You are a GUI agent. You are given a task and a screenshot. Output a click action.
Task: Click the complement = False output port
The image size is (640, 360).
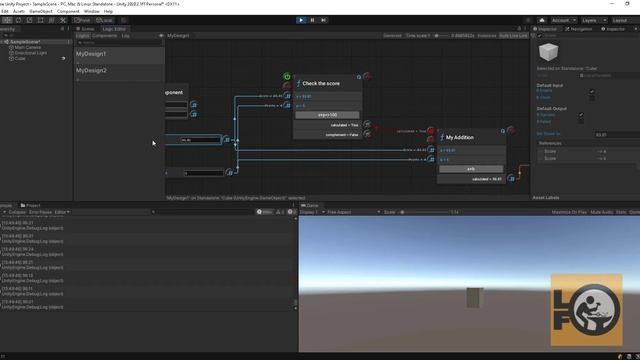(x=367, y=134)
